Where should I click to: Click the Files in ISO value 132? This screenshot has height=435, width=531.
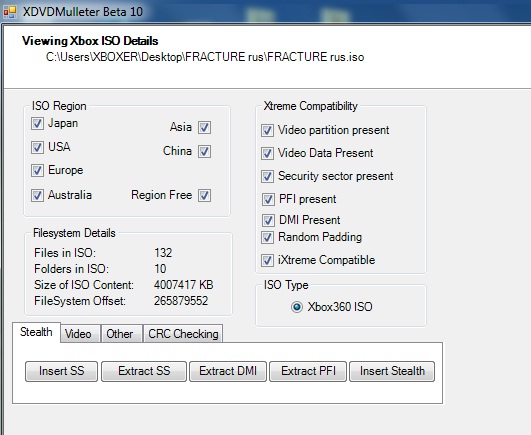pyautogui.click(x=163, y=253)
